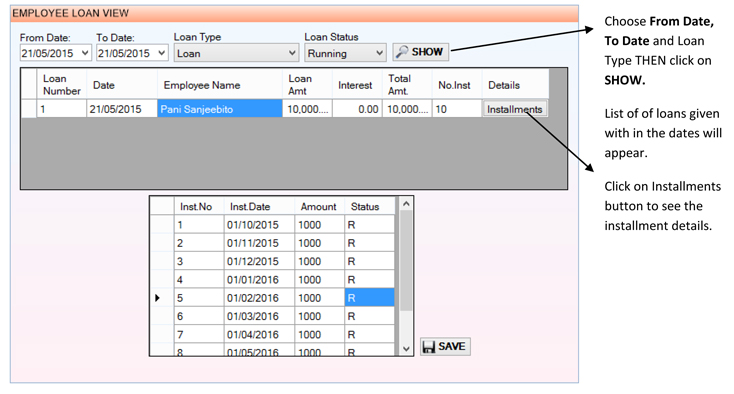Select loan date cell 21/05/2015 in grid
Viewport: 734px width, 394px height.
(x=122, y=109)
